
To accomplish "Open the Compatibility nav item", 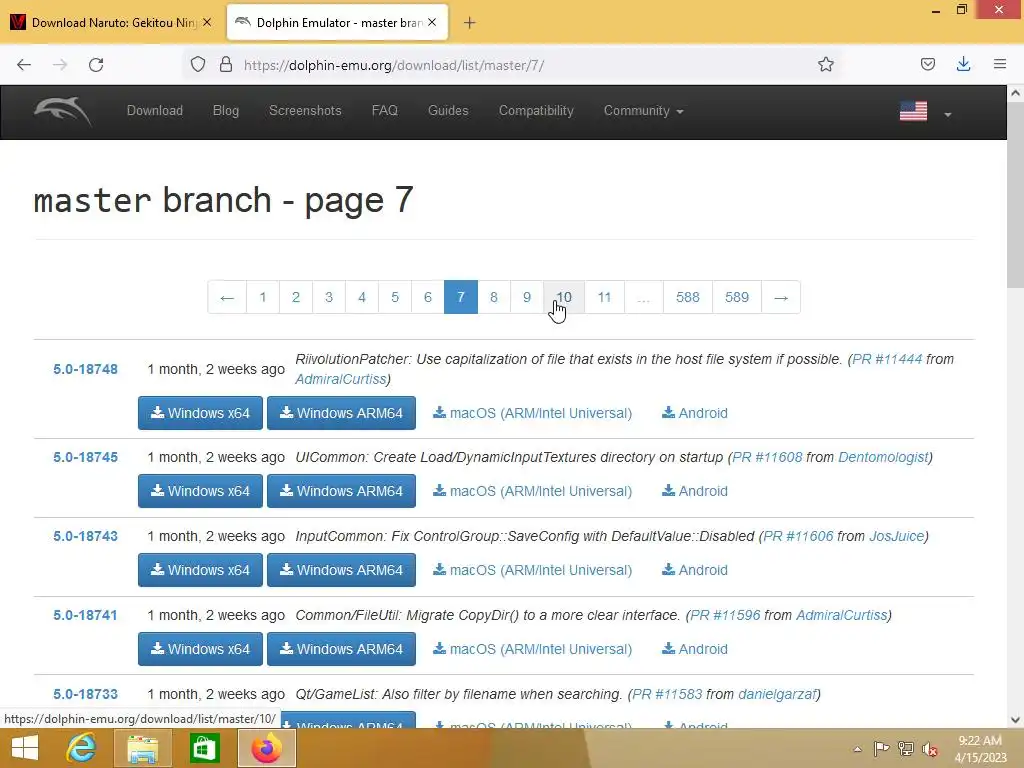I will coord(536,110).
